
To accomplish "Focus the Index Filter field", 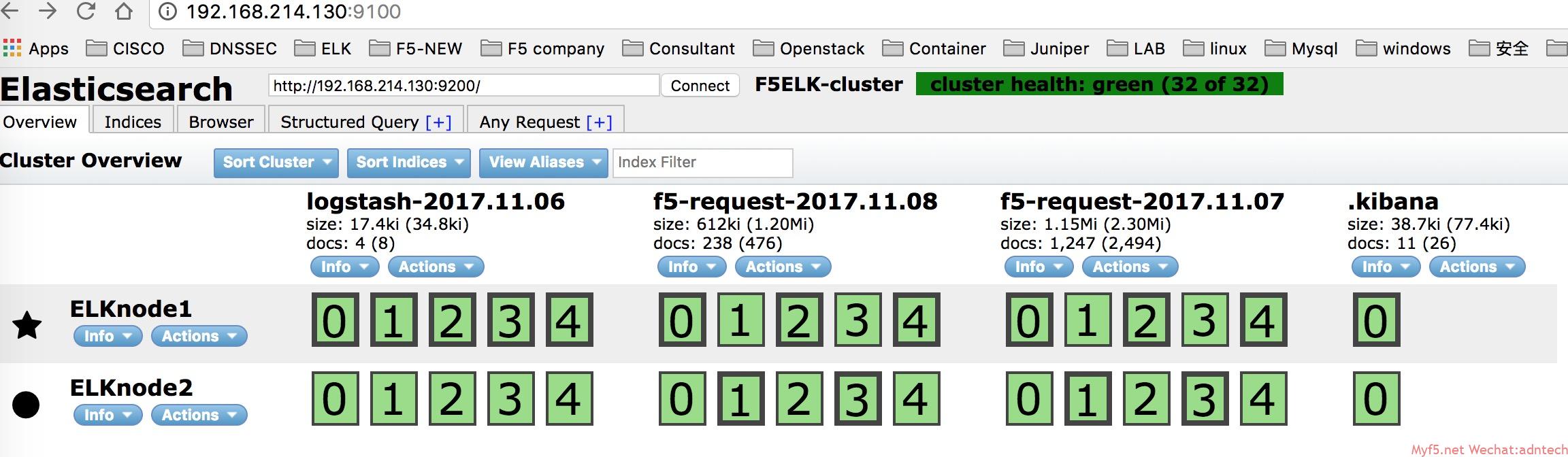I will tap(702, 163).
